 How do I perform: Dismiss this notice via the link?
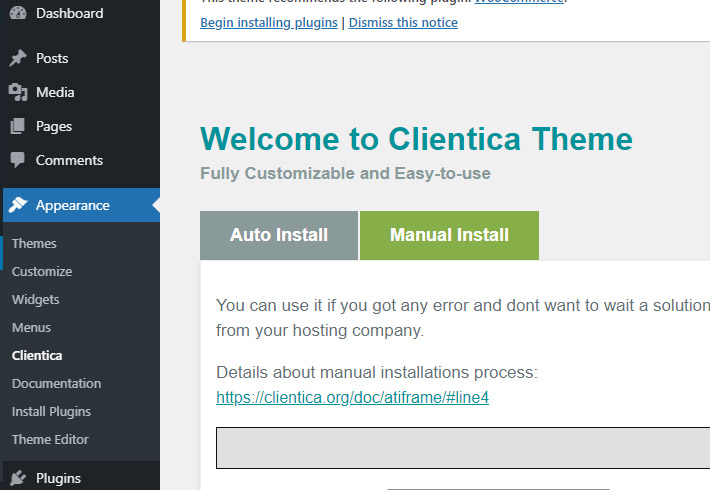click(403, 23)
